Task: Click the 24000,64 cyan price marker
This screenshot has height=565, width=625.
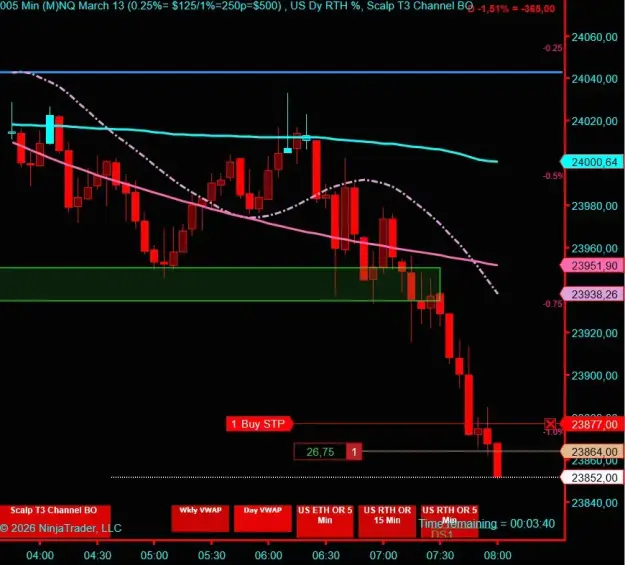Action: pos(592,162)
